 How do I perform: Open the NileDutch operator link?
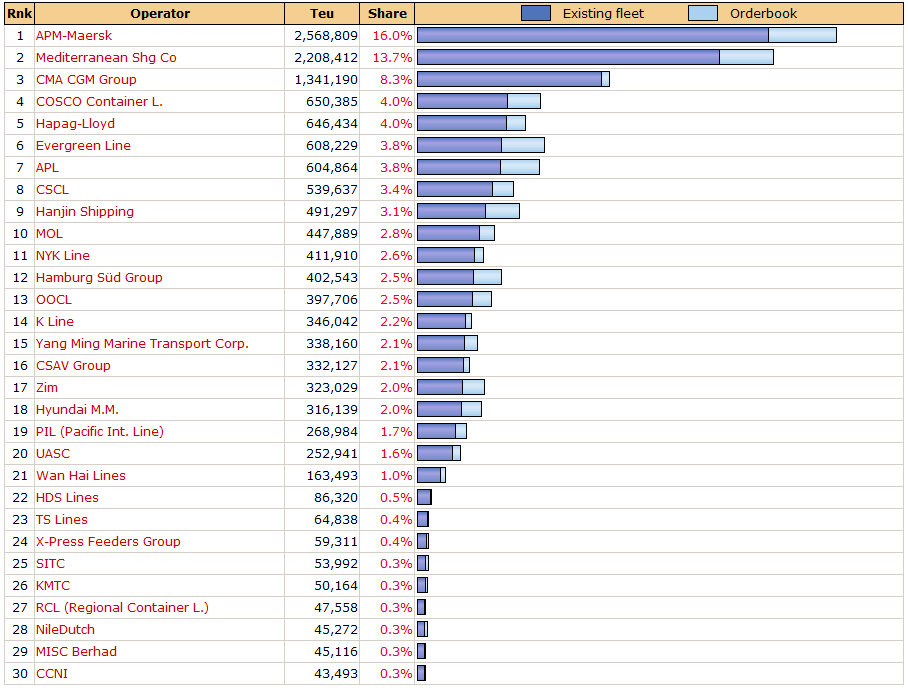point(65,630)
